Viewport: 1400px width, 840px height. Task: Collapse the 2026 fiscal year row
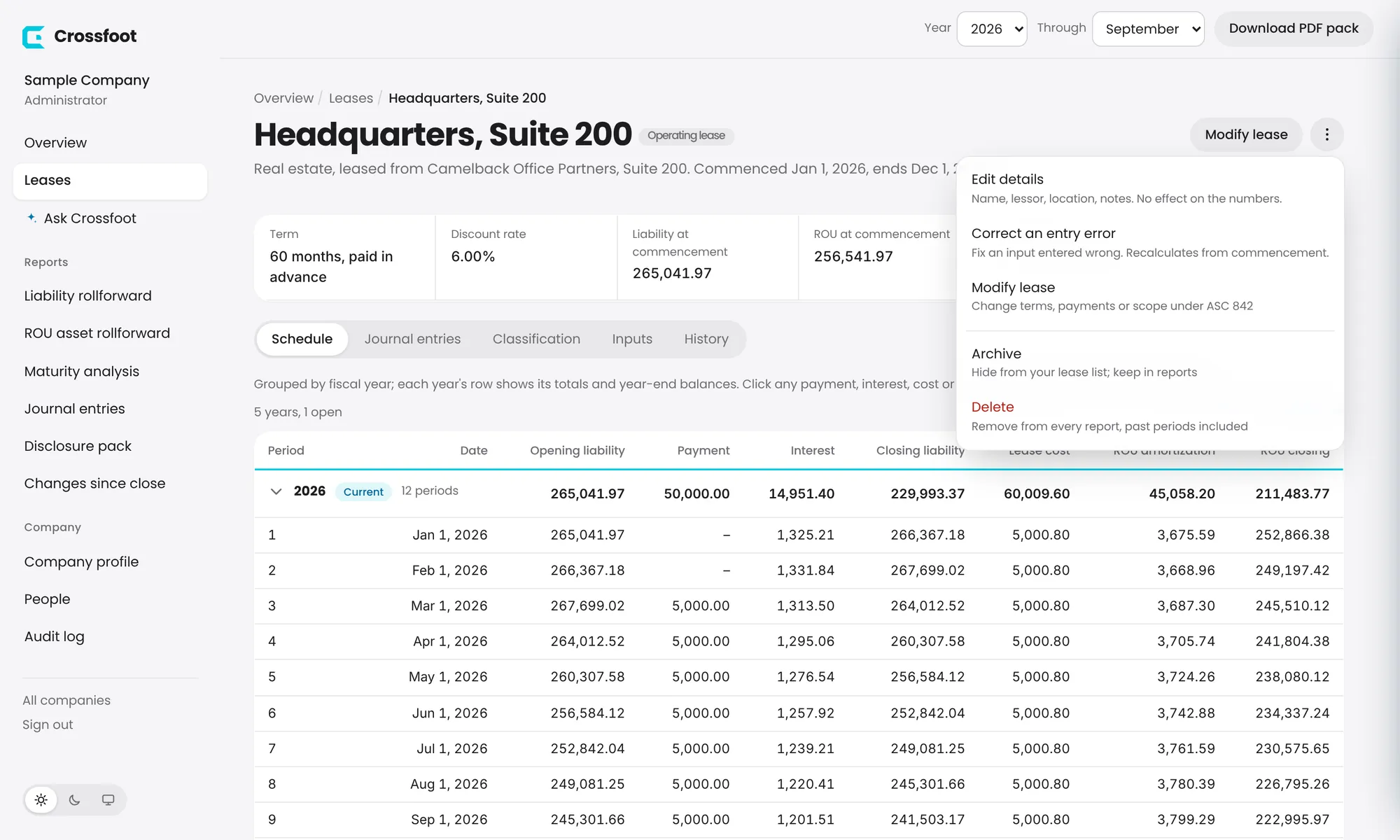coord(276,491)
